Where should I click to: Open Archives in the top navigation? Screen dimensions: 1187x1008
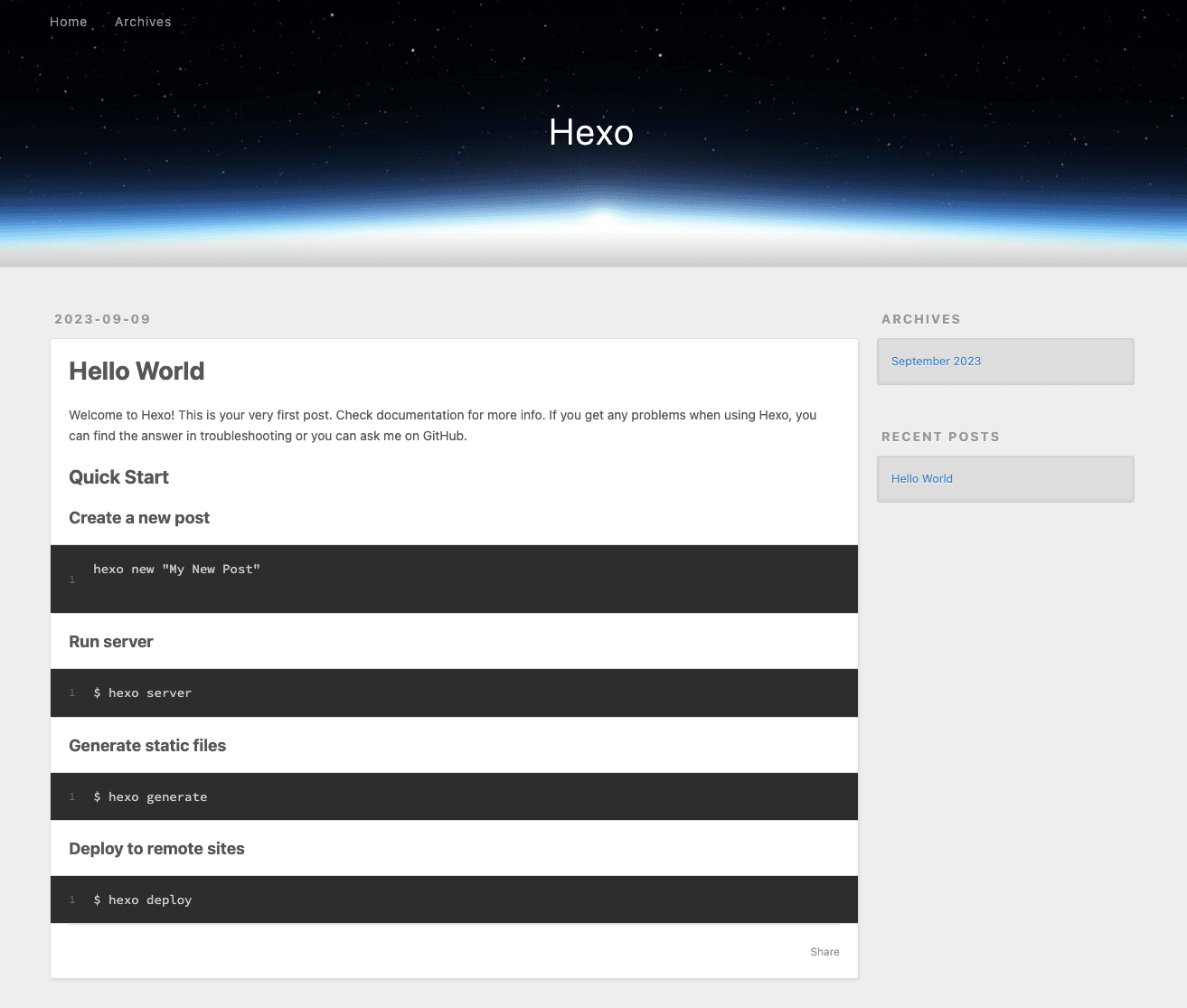[x=143, y=22]
